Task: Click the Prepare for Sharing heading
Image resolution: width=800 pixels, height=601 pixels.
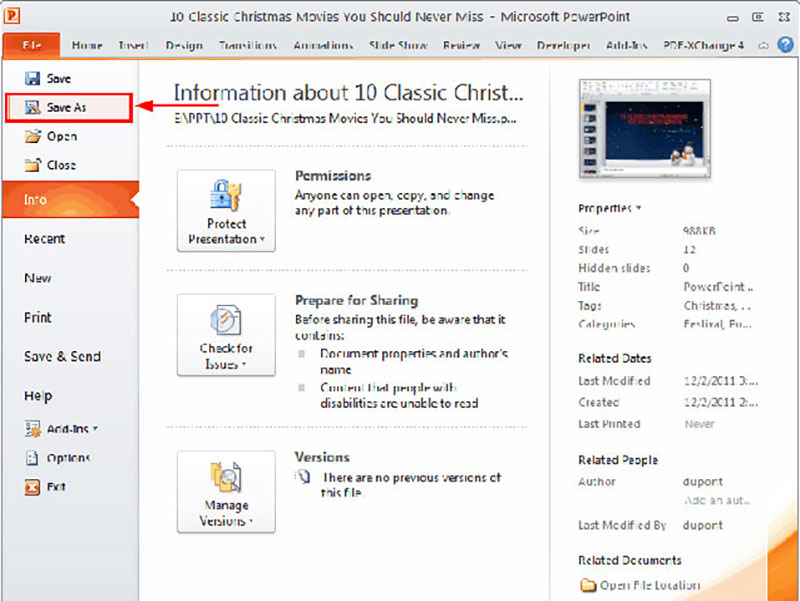Action: click(x=356, y=300)
